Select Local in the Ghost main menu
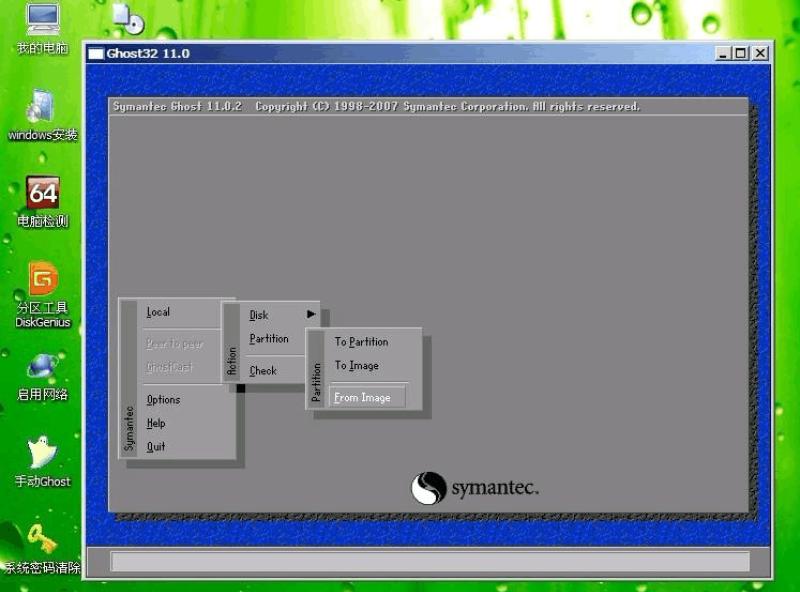The width and height of the screenshot is (800, 592). tap(159, 312)
